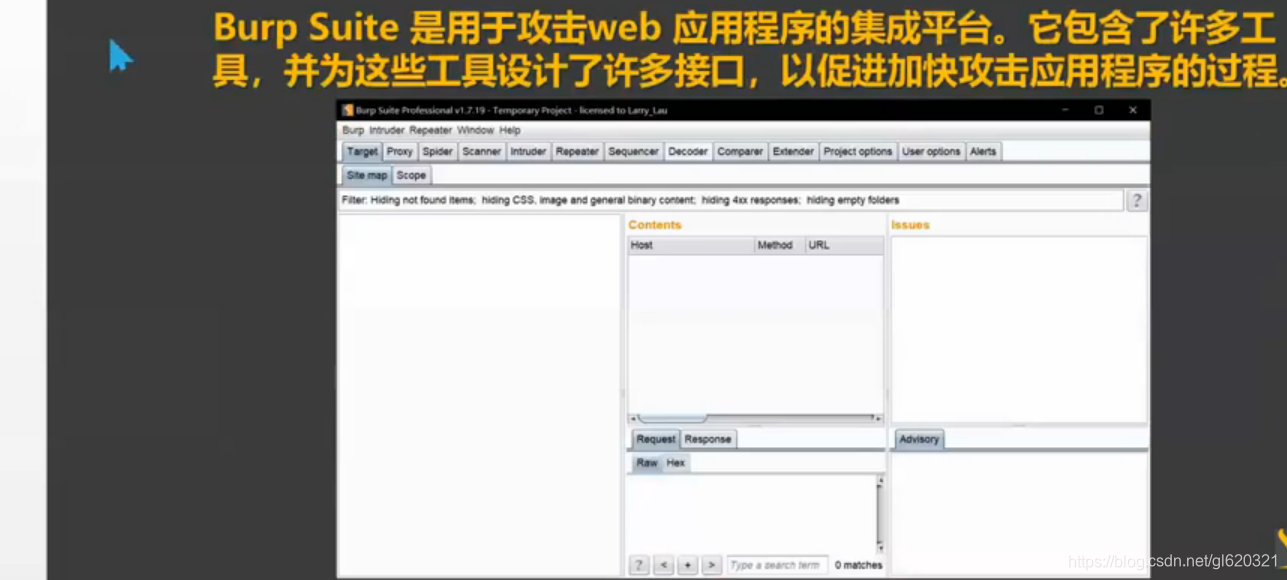Click the Contents panel heading
The image size is (1287, 580).
[655, 225]
